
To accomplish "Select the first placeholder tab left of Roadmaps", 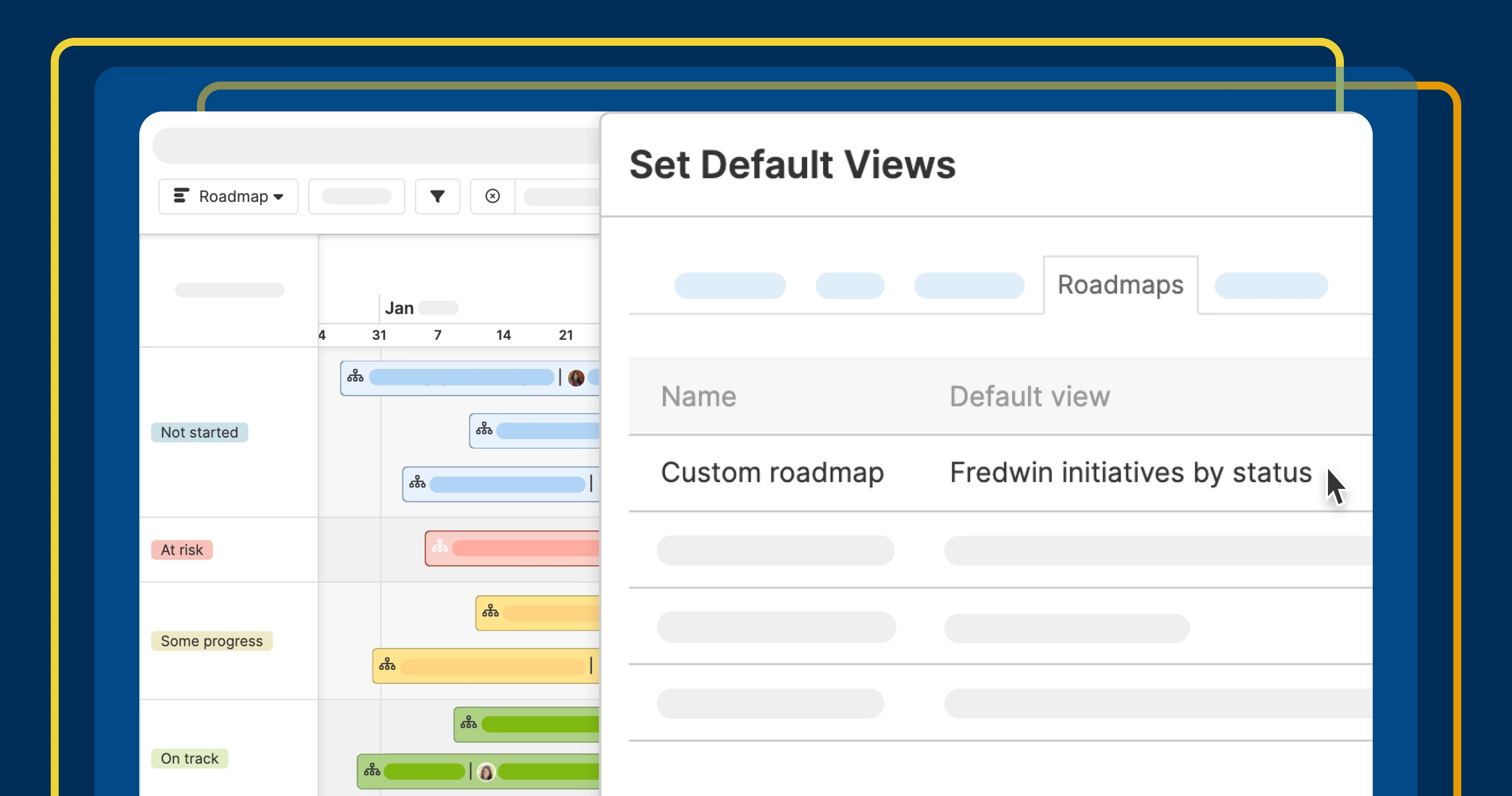I will 730,286.
